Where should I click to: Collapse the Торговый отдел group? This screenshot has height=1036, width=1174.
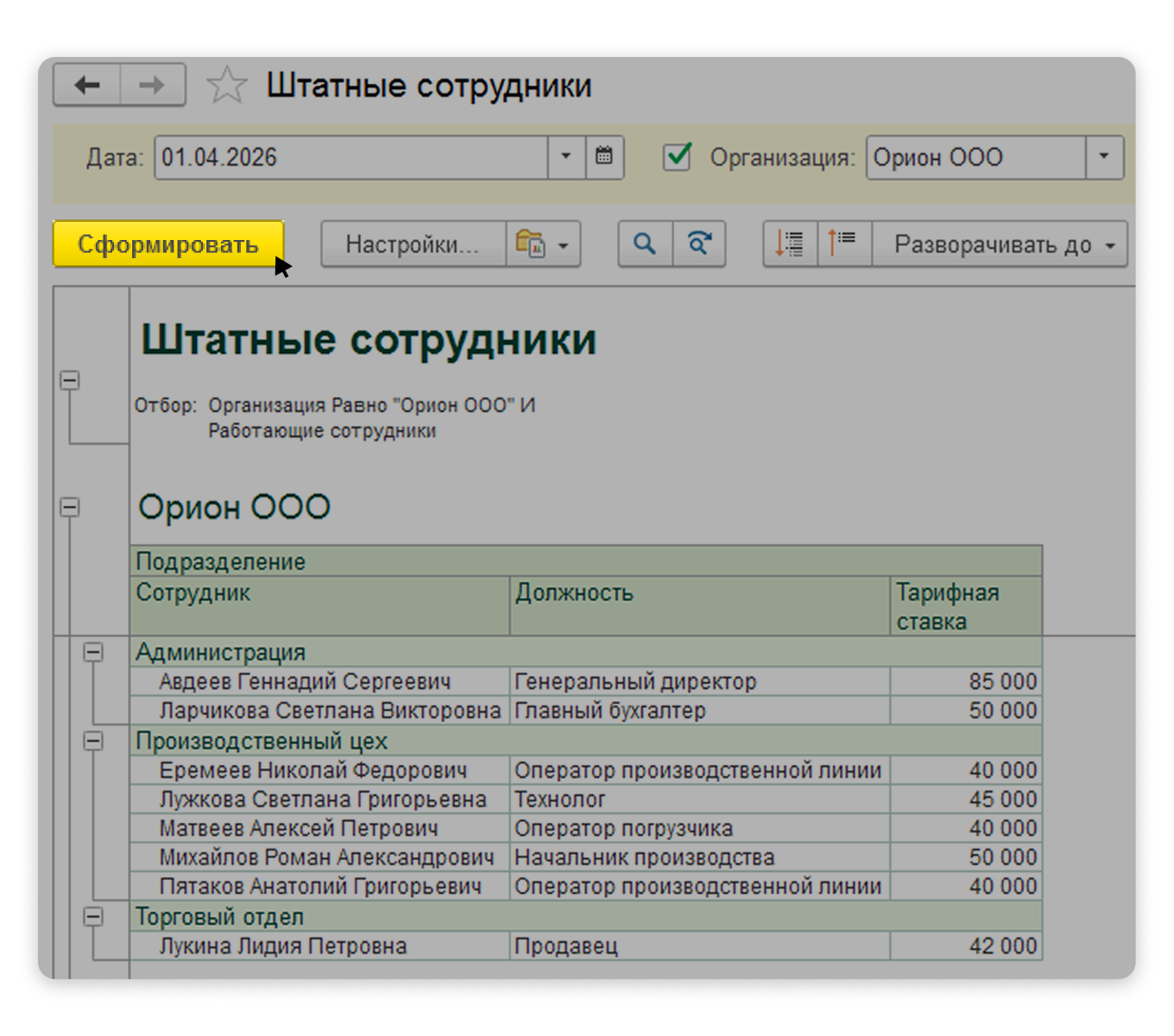(93, 916)
